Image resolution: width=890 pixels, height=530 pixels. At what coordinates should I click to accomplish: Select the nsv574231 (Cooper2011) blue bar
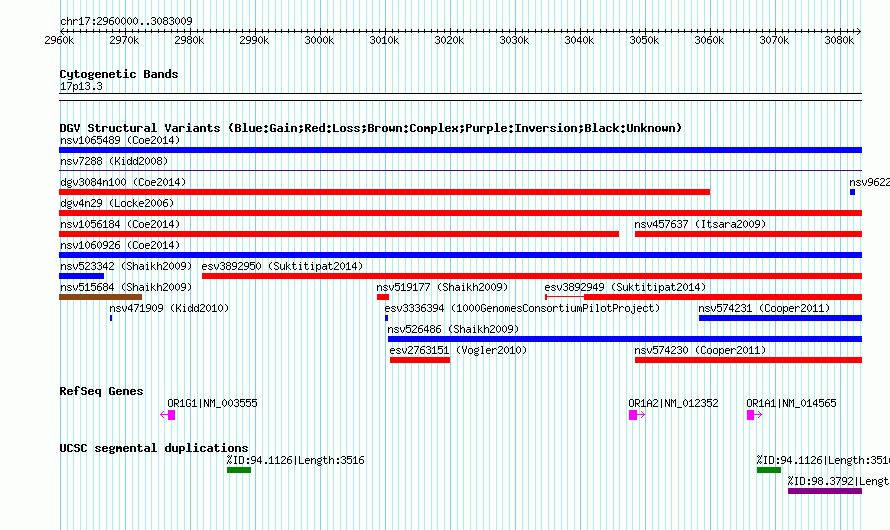pyautogui.click(x=780, y=318)
